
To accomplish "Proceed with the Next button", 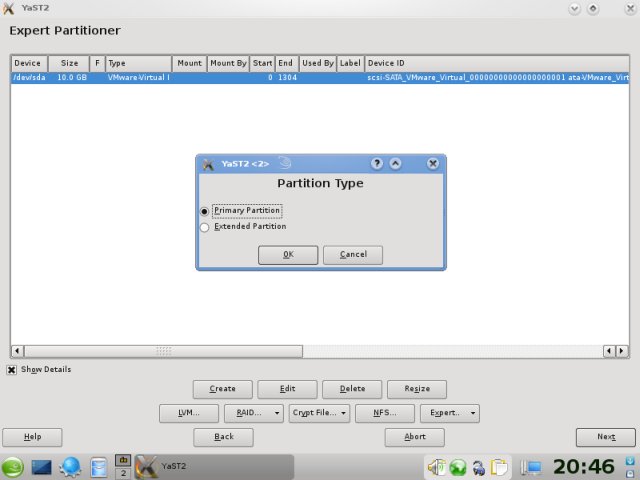I will coord(606,437).
